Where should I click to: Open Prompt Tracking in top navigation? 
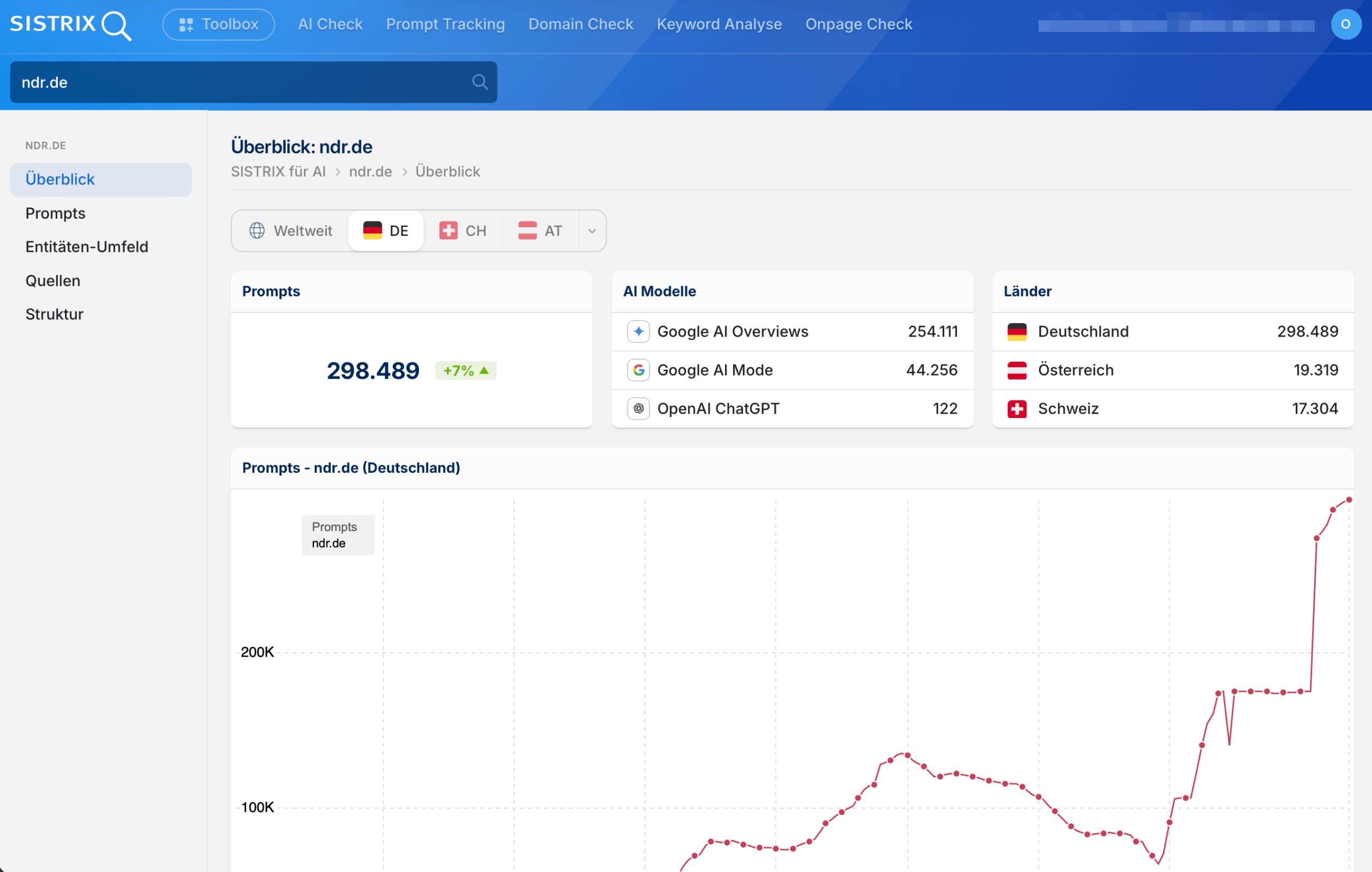click(445, 25)
